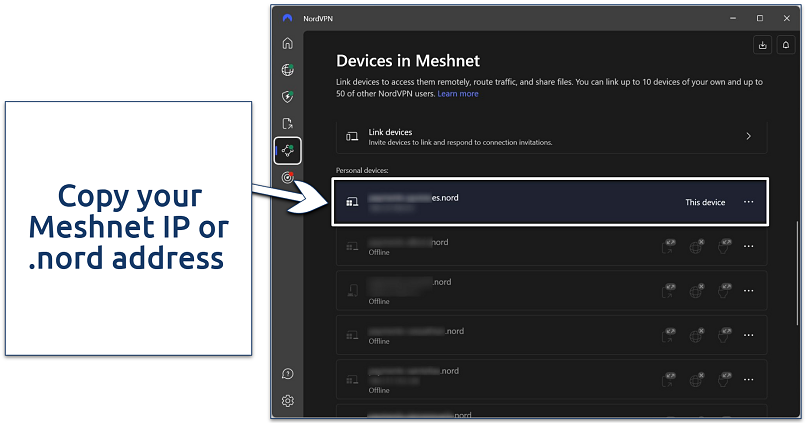Open the Link devices row
Image resolution: width=806 pixels, height=423 pixels.
(x=552, y=137)
